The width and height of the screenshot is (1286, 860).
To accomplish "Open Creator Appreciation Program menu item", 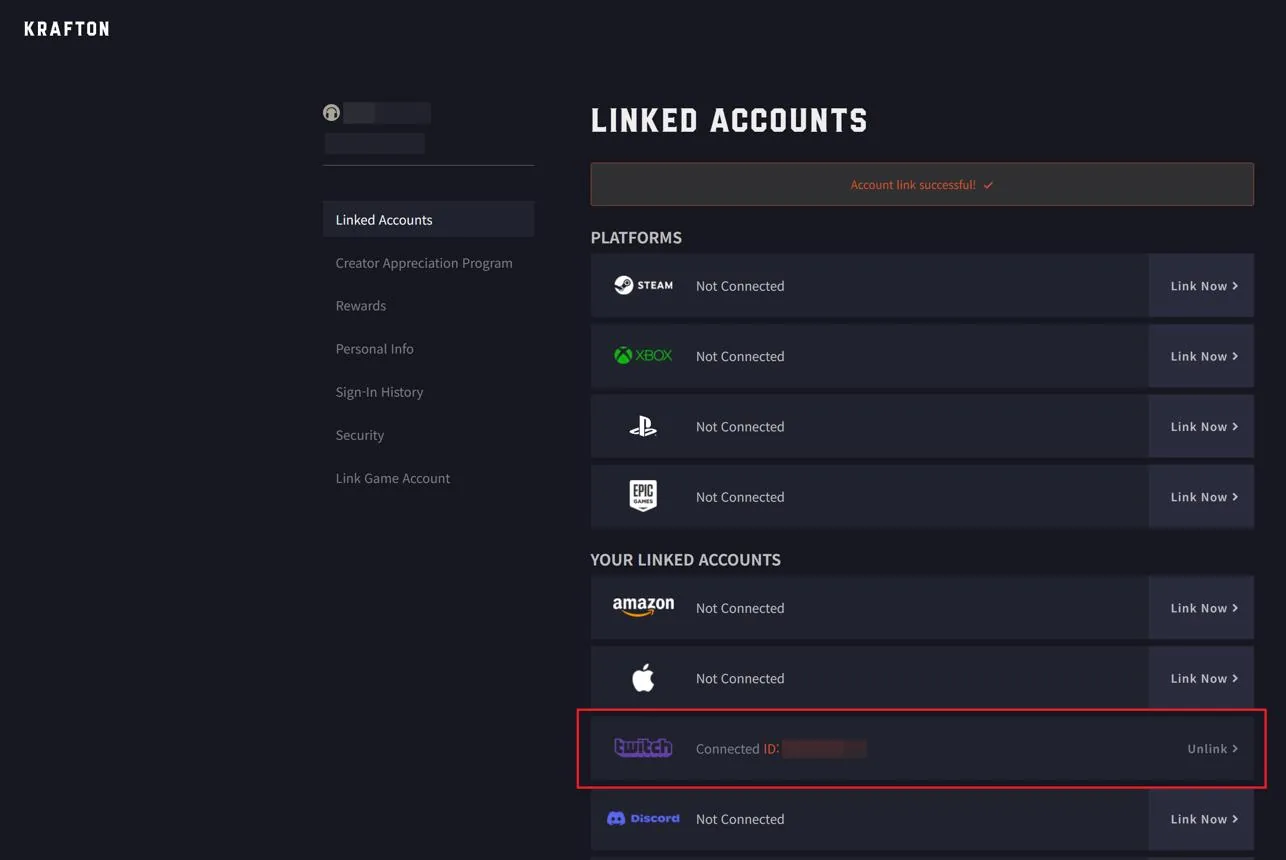I will point(424,263).
